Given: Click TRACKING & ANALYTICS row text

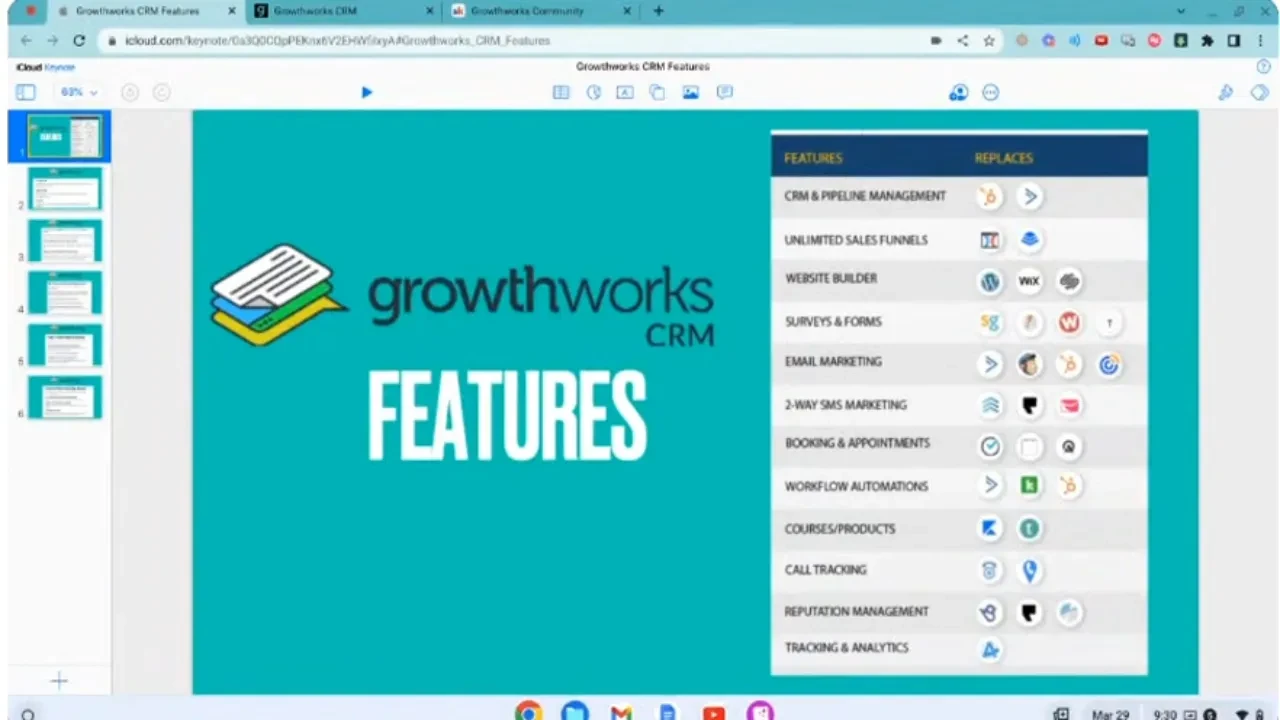Looking at the screenshot, I should coord(846,648).
